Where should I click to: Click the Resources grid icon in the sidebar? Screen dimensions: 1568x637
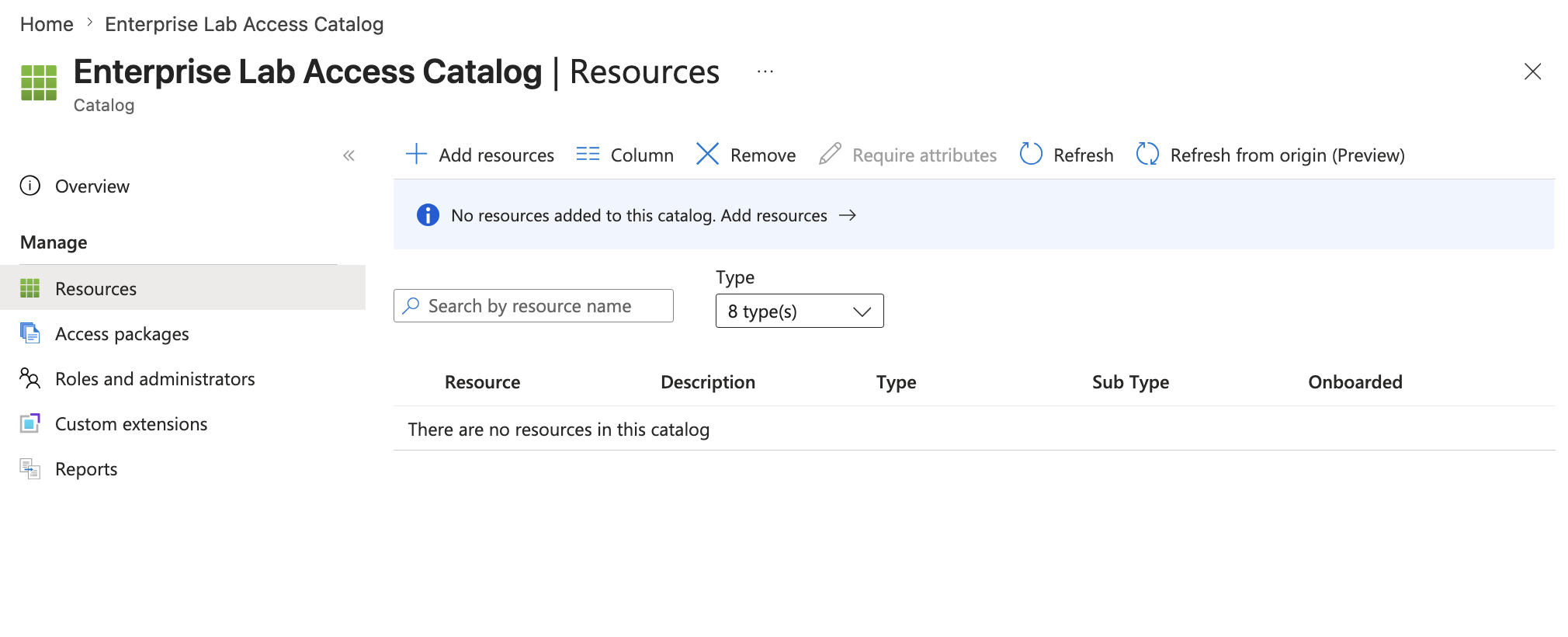pos(29,288)
